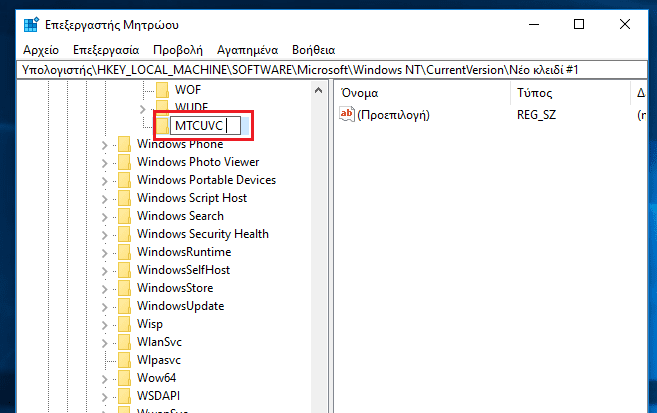Expand the Windows Search key
This screenshot has height=413, width=657.
[x=104, y=217]
